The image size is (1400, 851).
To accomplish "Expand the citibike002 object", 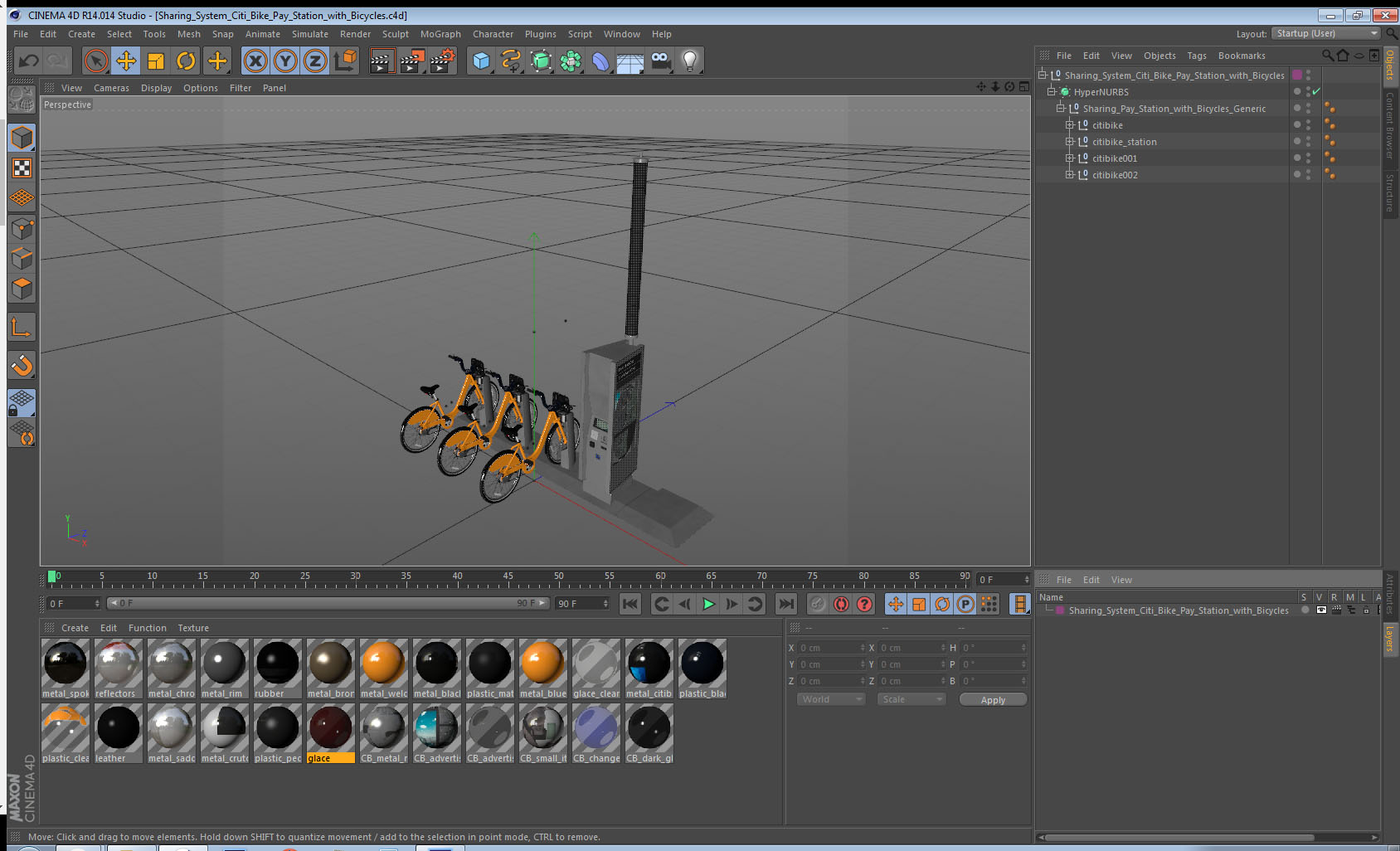I will coord(1070,174).
